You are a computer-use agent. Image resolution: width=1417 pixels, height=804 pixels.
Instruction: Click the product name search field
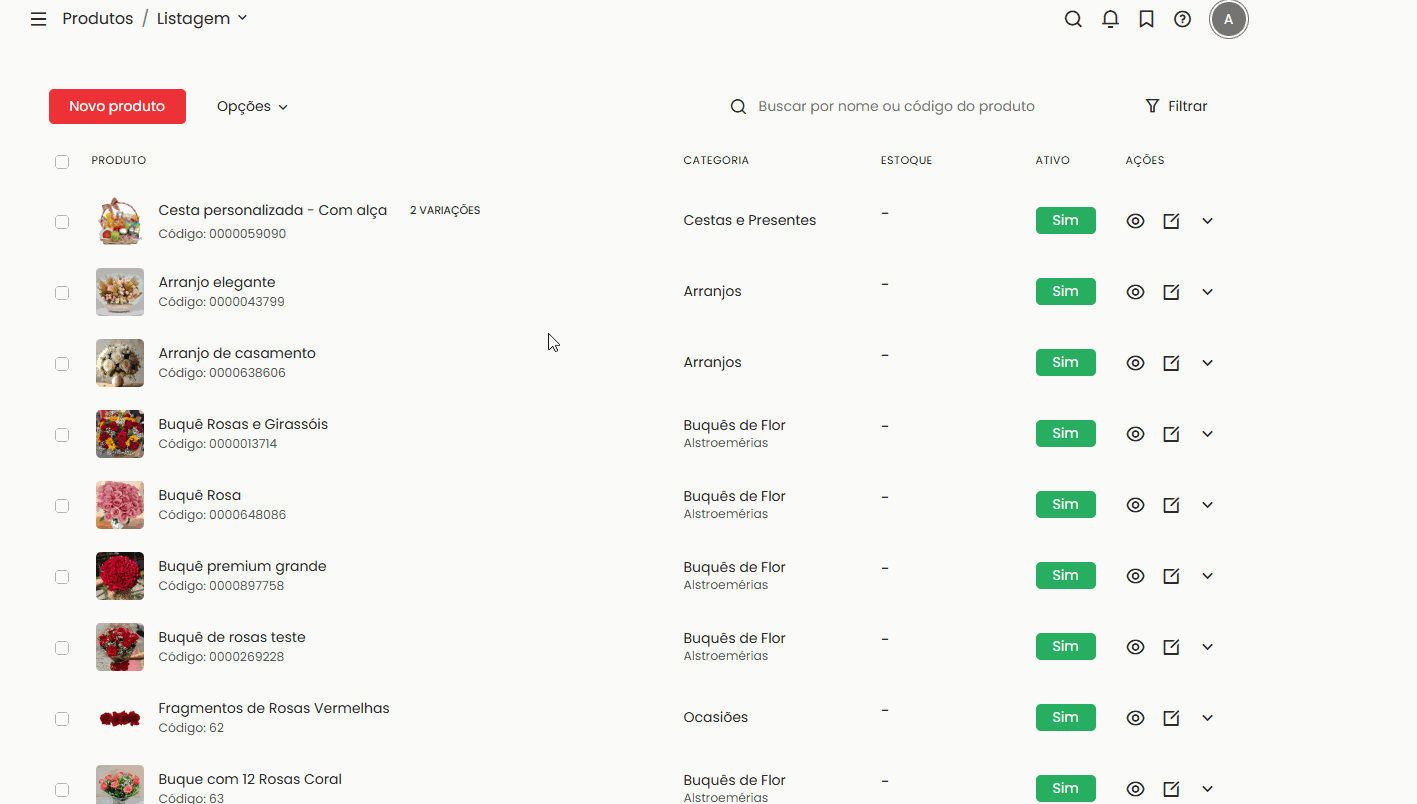tap(896, 106)
